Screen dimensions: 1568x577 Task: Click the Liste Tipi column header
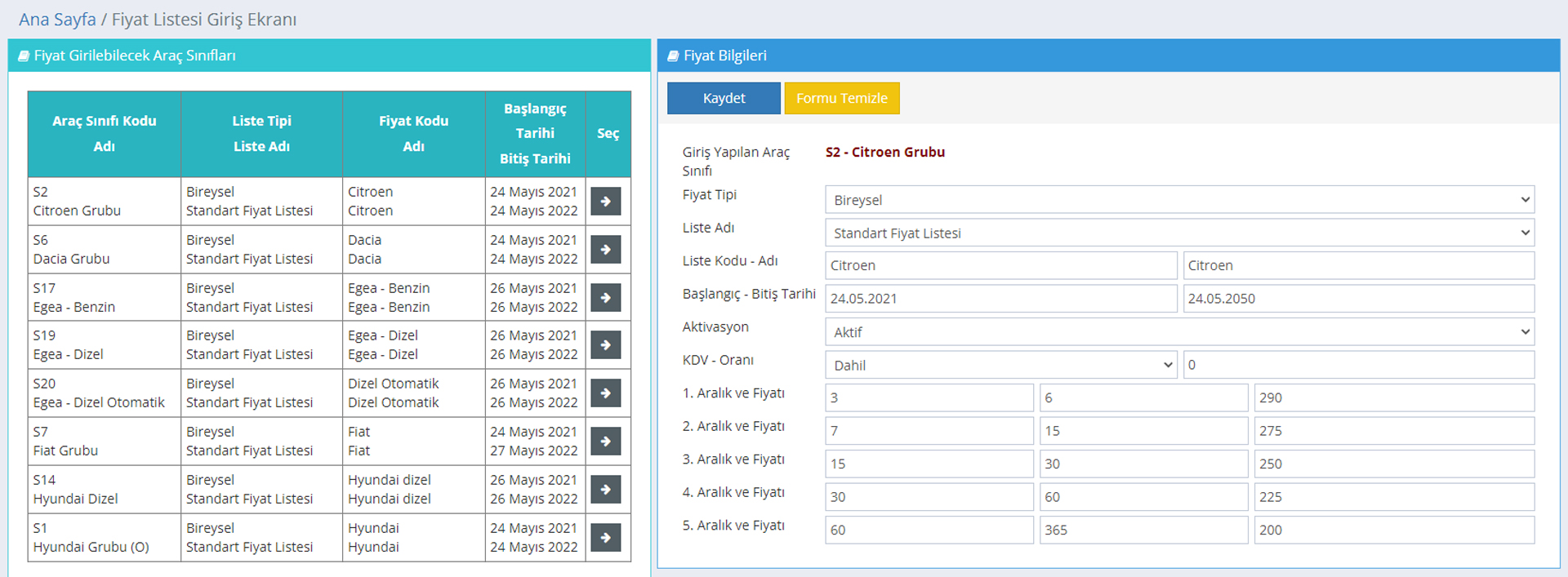(x=261, y=134)
